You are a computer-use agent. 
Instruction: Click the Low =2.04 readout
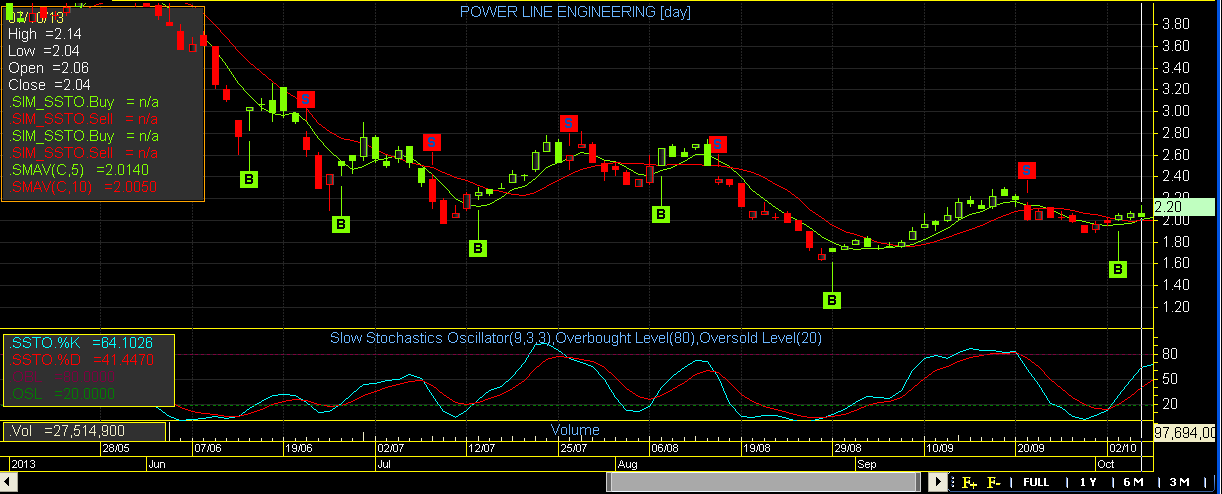tap(43, 50)
